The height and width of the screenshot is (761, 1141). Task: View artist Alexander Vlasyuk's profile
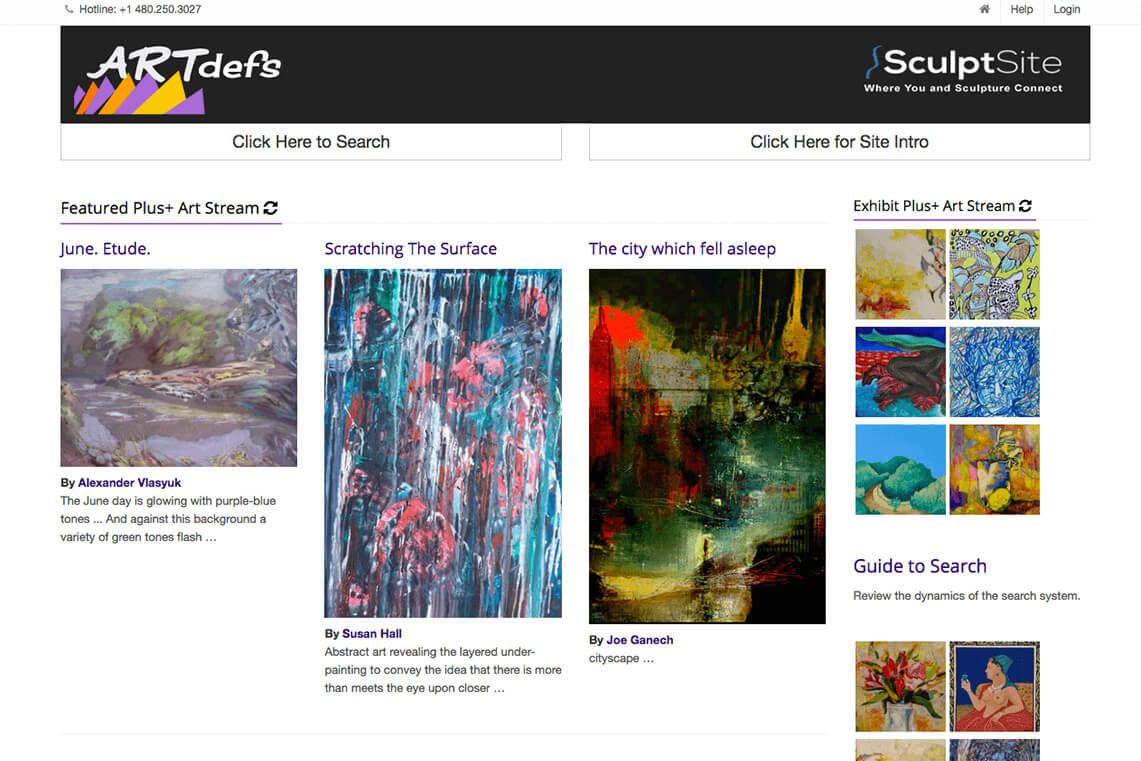point(130,482)
